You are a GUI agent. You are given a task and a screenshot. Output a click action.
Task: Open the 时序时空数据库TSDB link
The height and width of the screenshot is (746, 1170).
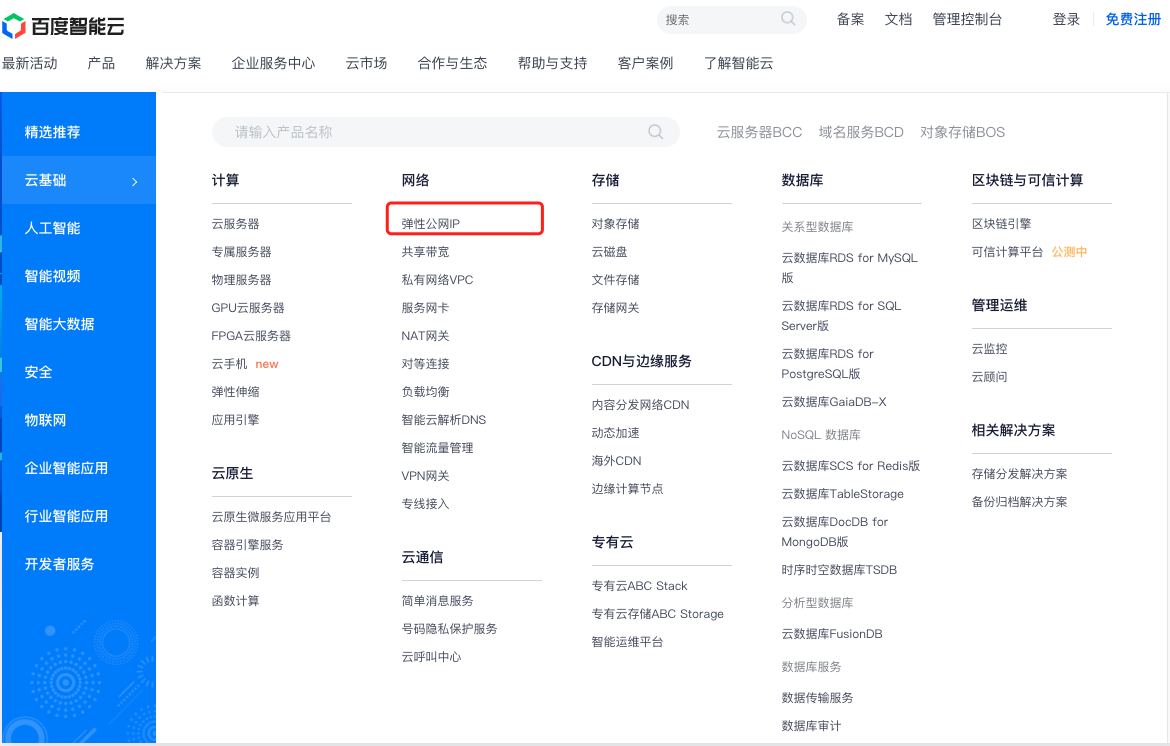click(x=839, y=570)
